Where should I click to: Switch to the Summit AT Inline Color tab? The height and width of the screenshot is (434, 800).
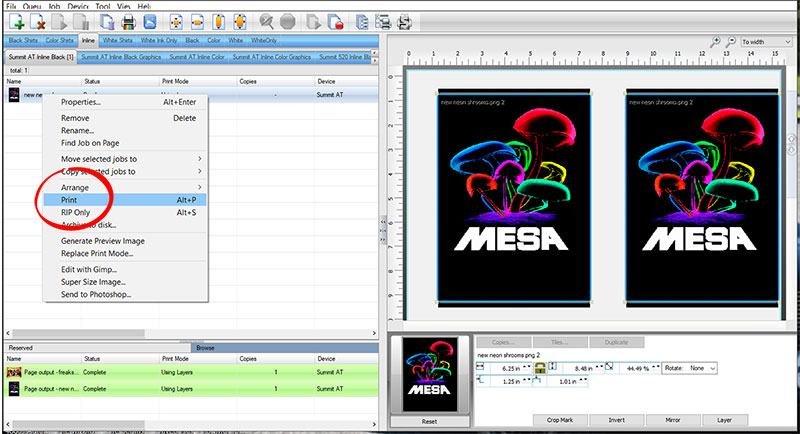point(197,57)
